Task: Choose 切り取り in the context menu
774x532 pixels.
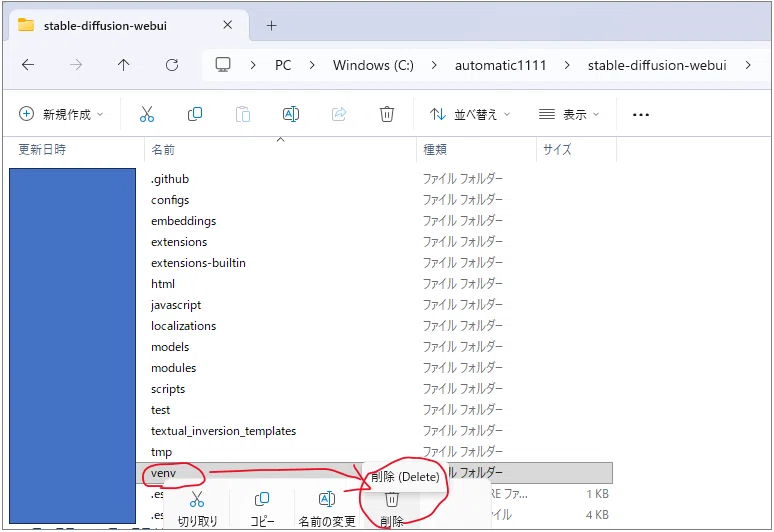Action: click(x=197, y=509)
